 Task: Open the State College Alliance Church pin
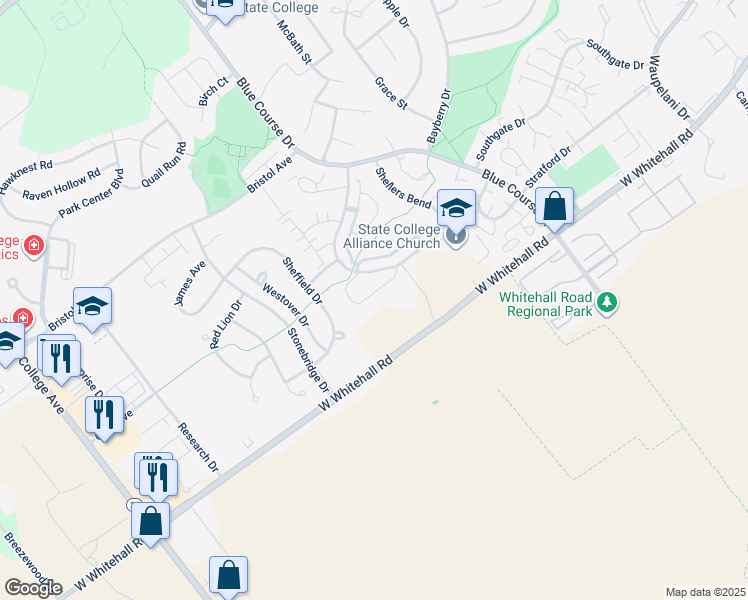pos(456,237)
